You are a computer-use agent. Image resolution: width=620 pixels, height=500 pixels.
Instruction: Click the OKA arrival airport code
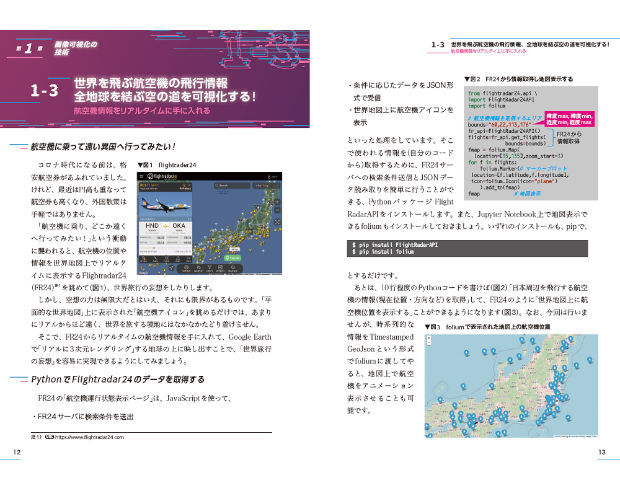click(179, 226)
